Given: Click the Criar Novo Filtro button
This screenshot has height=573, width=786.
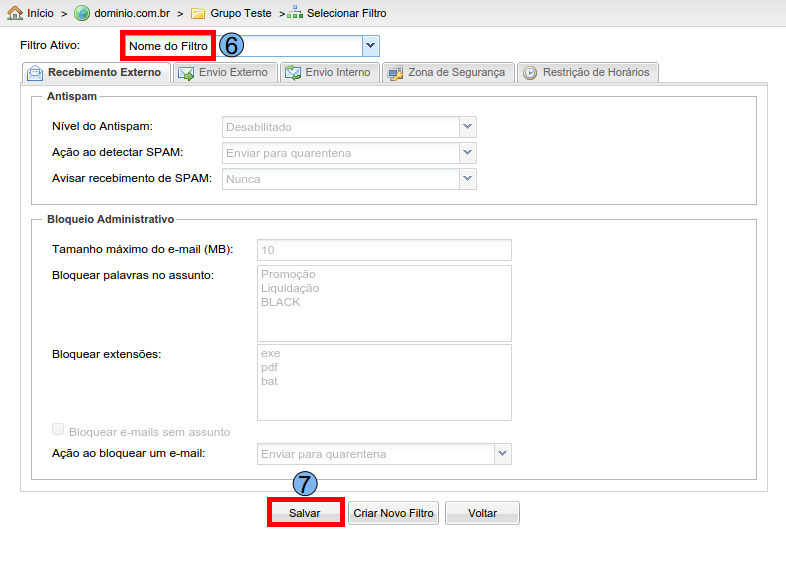Looking at the screenshot, I should [x=393, y=513].
